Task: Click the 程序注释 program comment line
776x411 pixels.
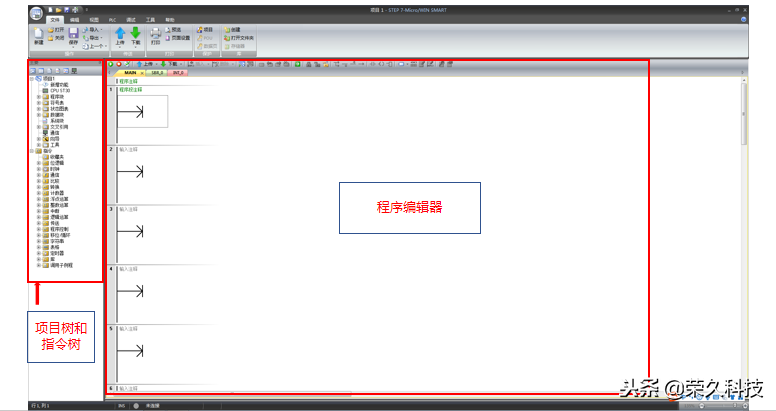Action: click(x=129, y=81)
